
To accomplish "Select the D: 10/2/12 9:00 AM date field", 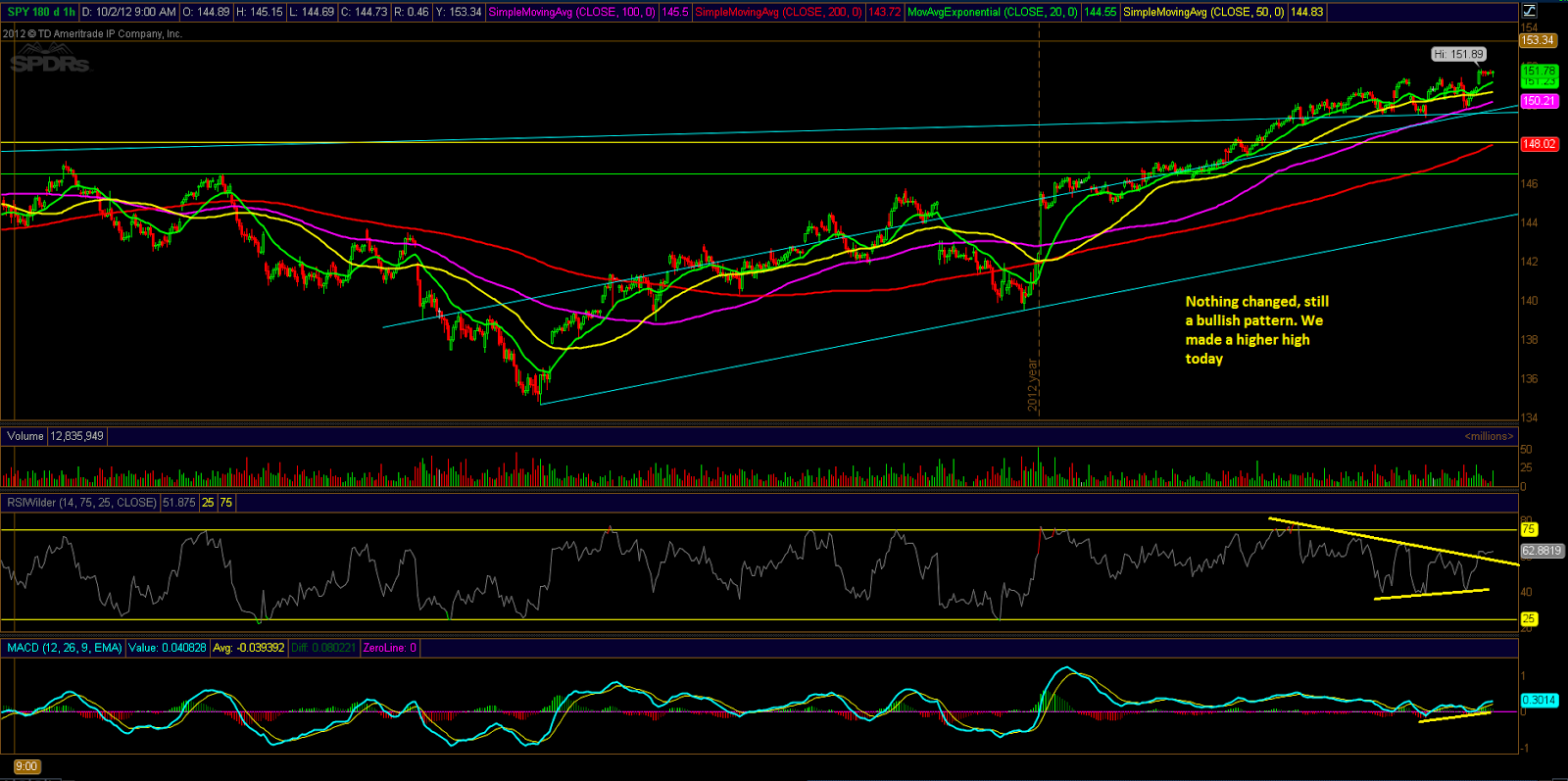I will tap(129, 12).
